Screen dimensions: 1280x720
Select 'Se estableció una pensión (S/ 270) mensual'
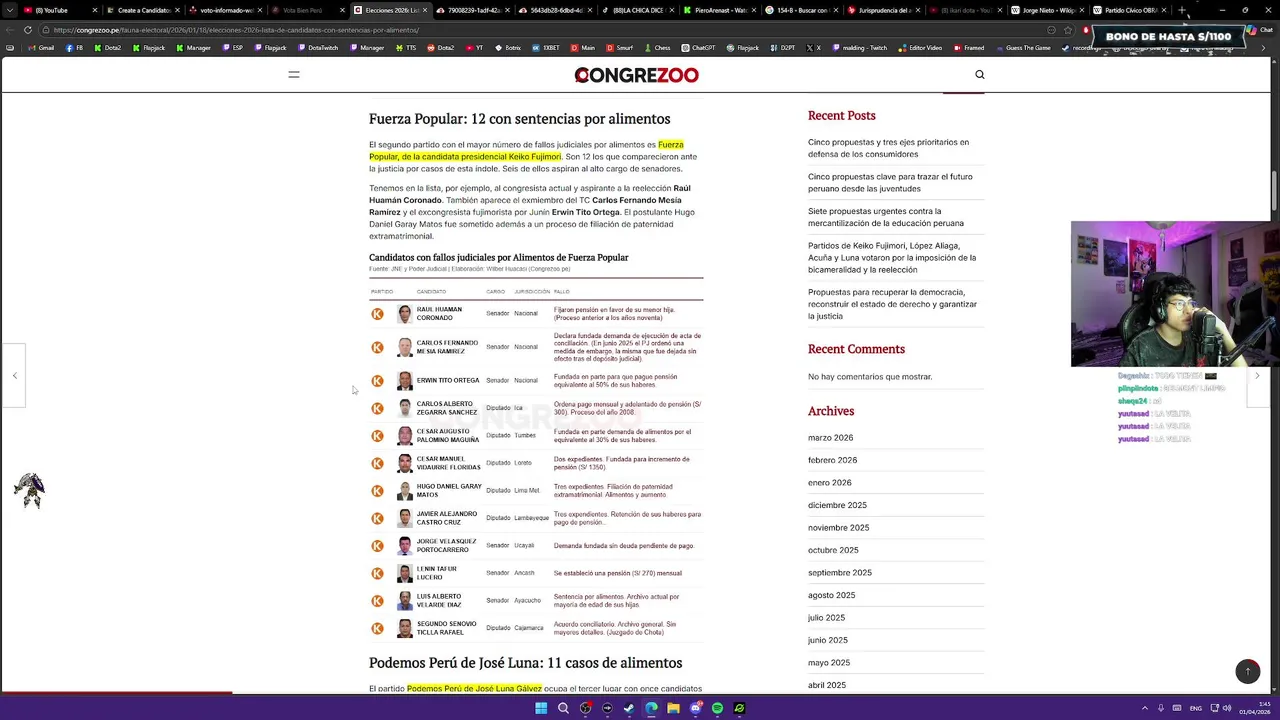click(x=617, y=573)
